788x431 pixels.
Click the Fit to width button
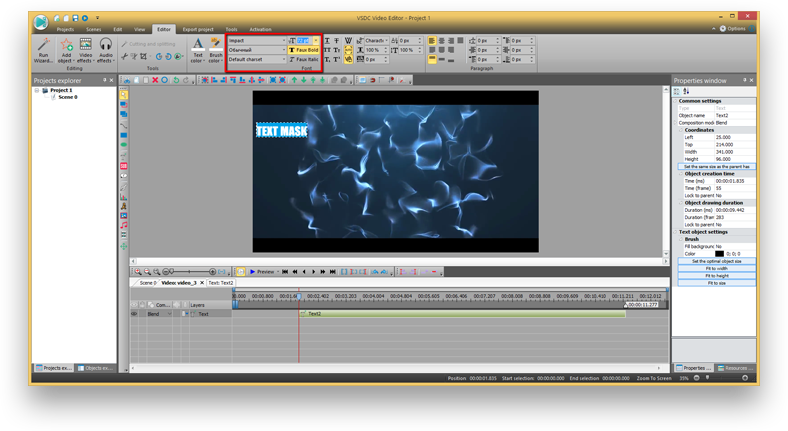tap(716, 268)
